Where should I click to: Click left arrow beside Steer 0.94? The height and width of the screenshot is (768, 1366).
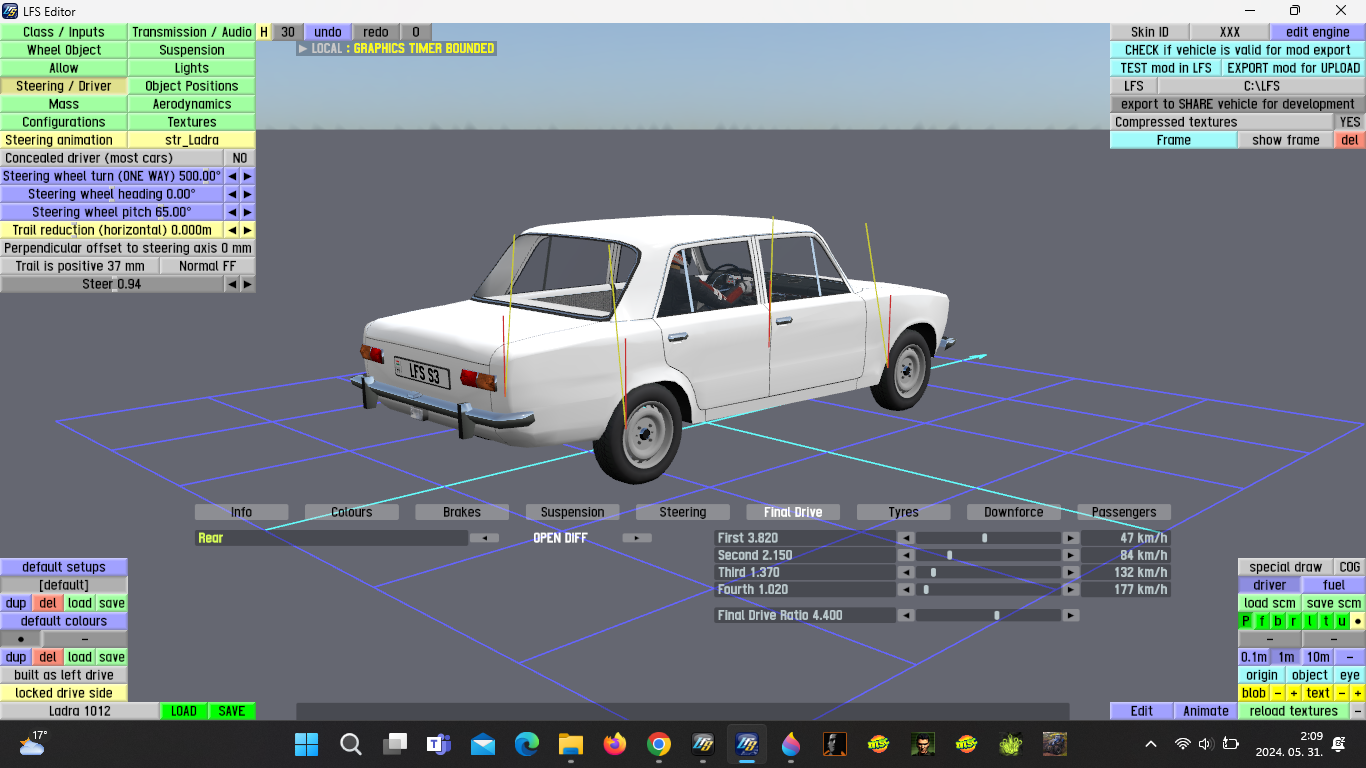click(232, 284)
